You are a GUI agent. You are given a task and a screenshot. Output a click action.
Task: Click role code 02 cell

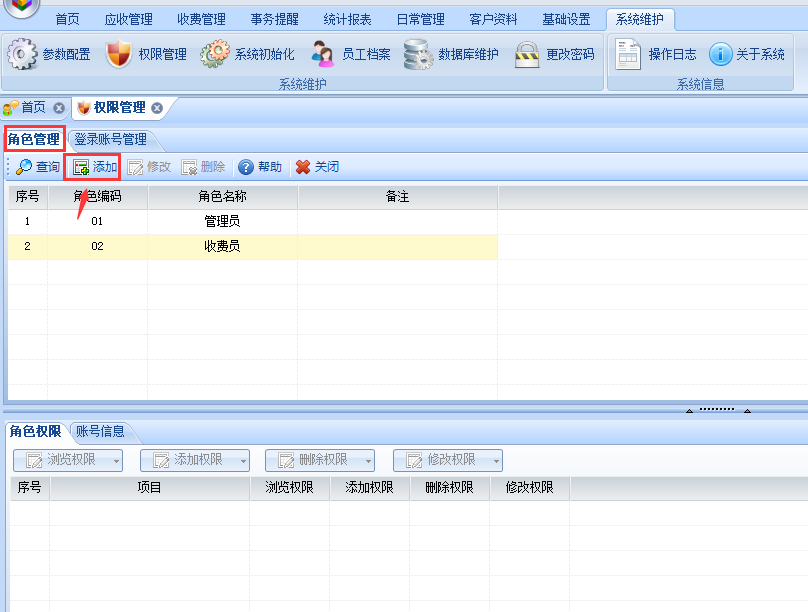click(x=97, y=246)
